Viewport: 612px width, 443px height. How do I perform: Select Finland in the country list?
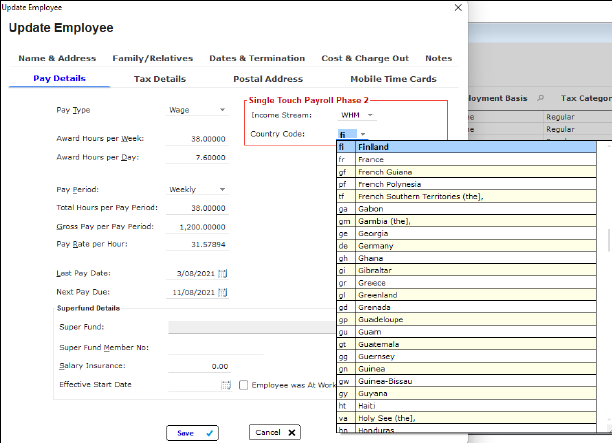click(x=466, y=147)
